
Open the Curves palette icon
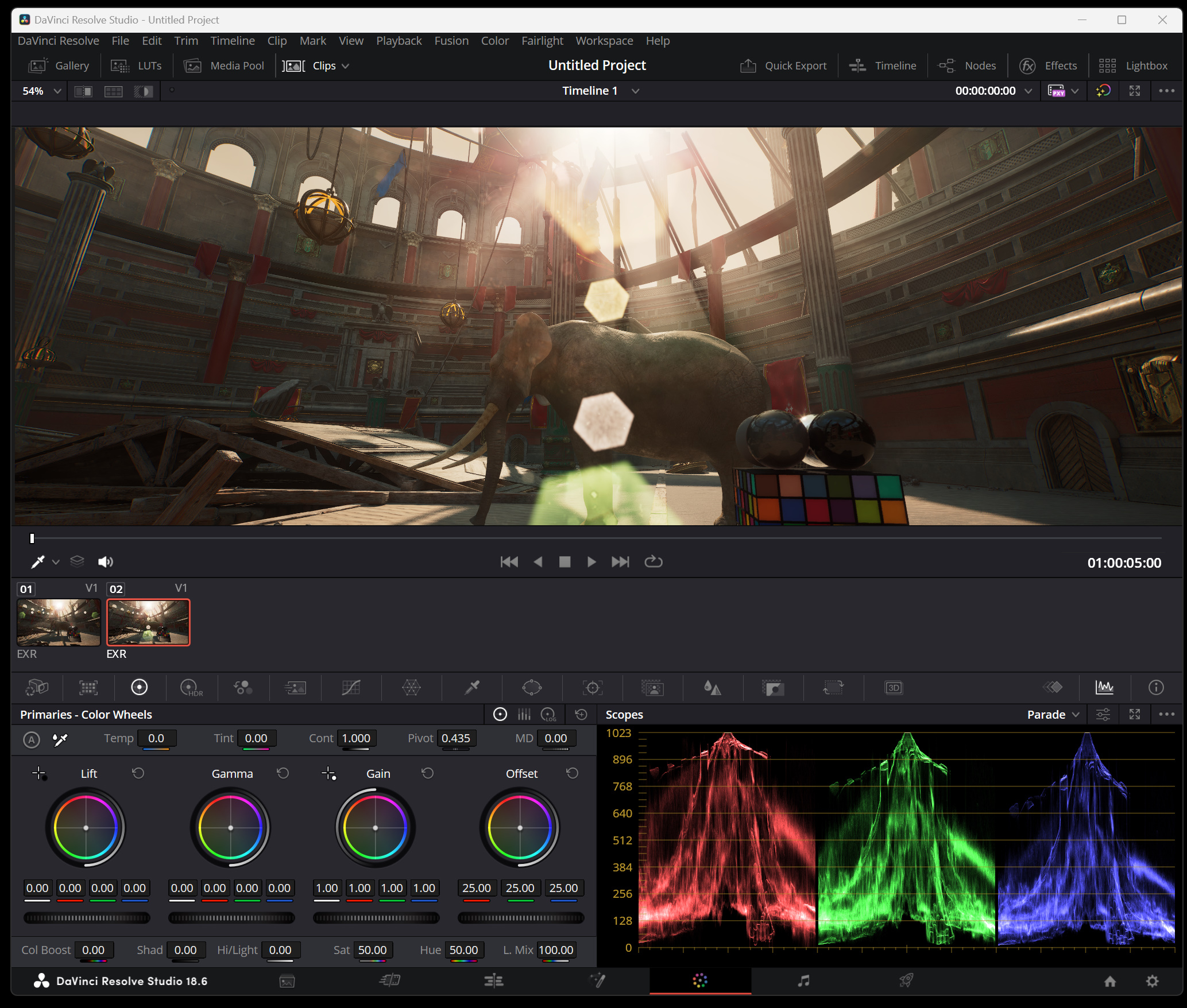click(351, 687)
